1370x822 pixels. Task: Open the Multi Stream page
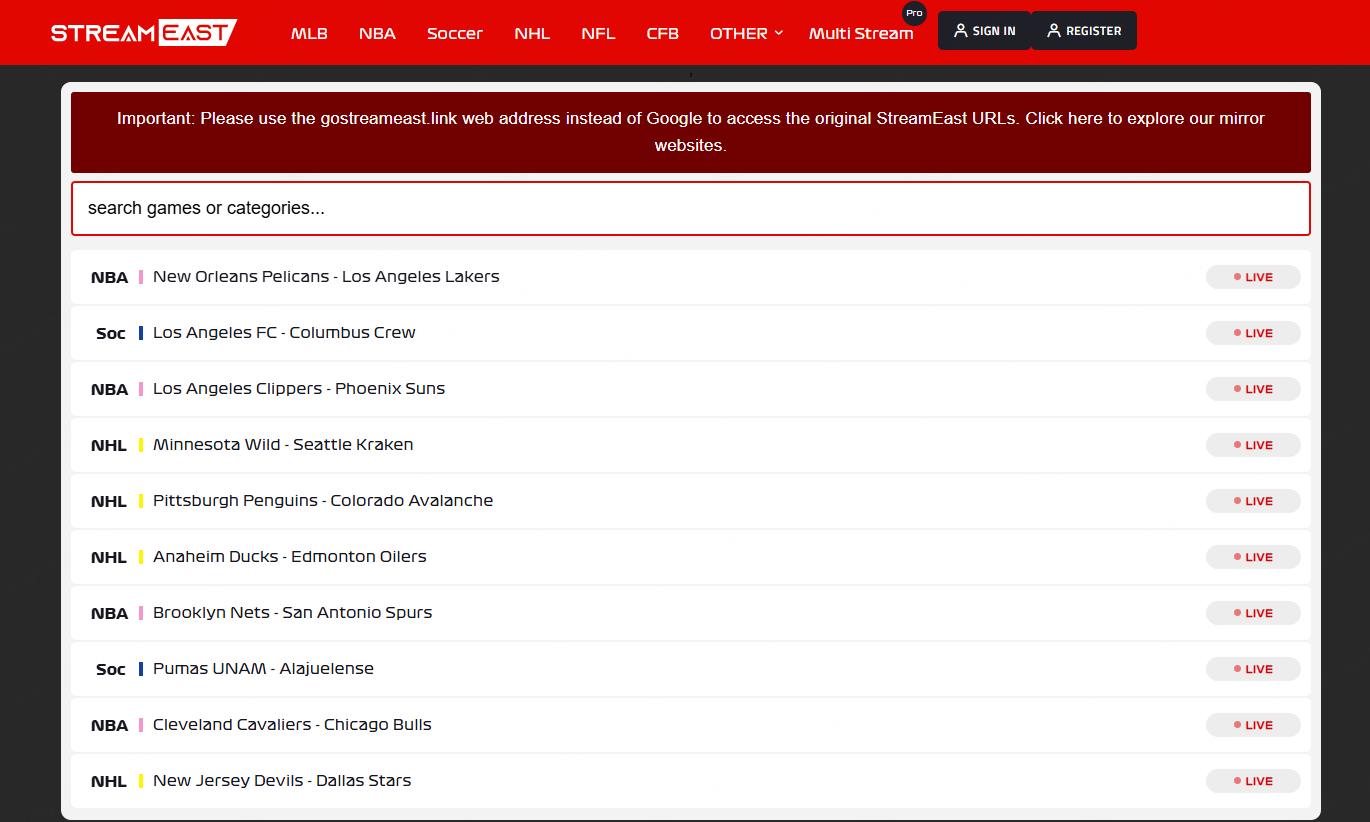860,33
